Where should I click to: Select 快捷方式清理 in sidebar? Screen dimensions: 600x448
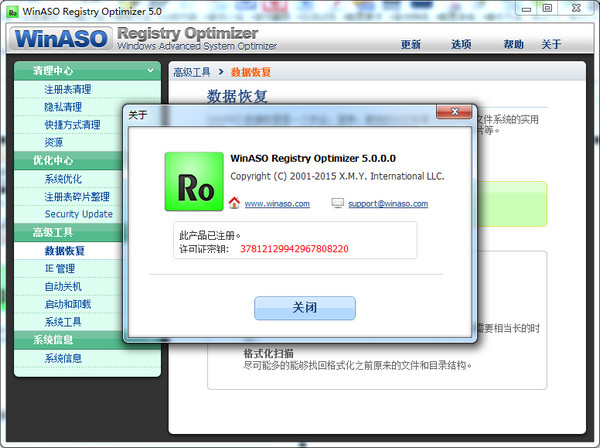pyautogui.click(x=72, y=125)
